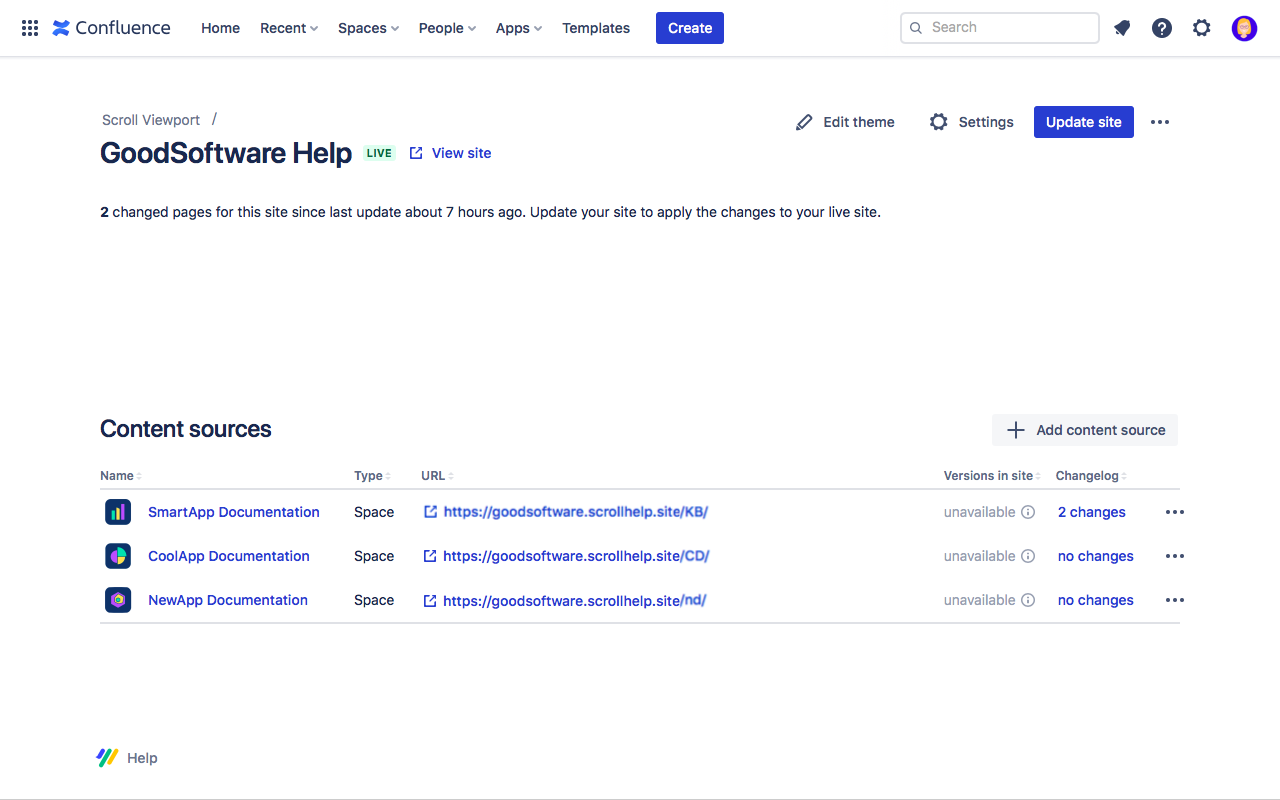Focus the Search input field
The height and width of the screenshot is (800, 1280).
[x=1000, y=28]
